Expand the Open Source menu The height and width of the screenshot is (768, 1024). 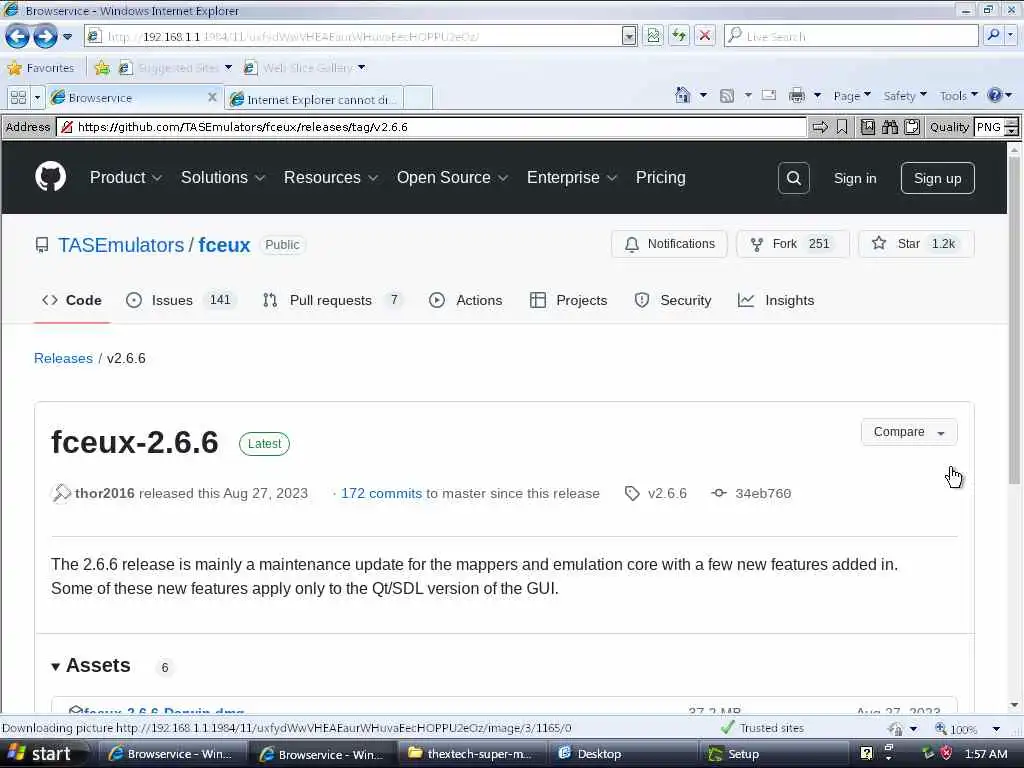click(x=452, y=178)
